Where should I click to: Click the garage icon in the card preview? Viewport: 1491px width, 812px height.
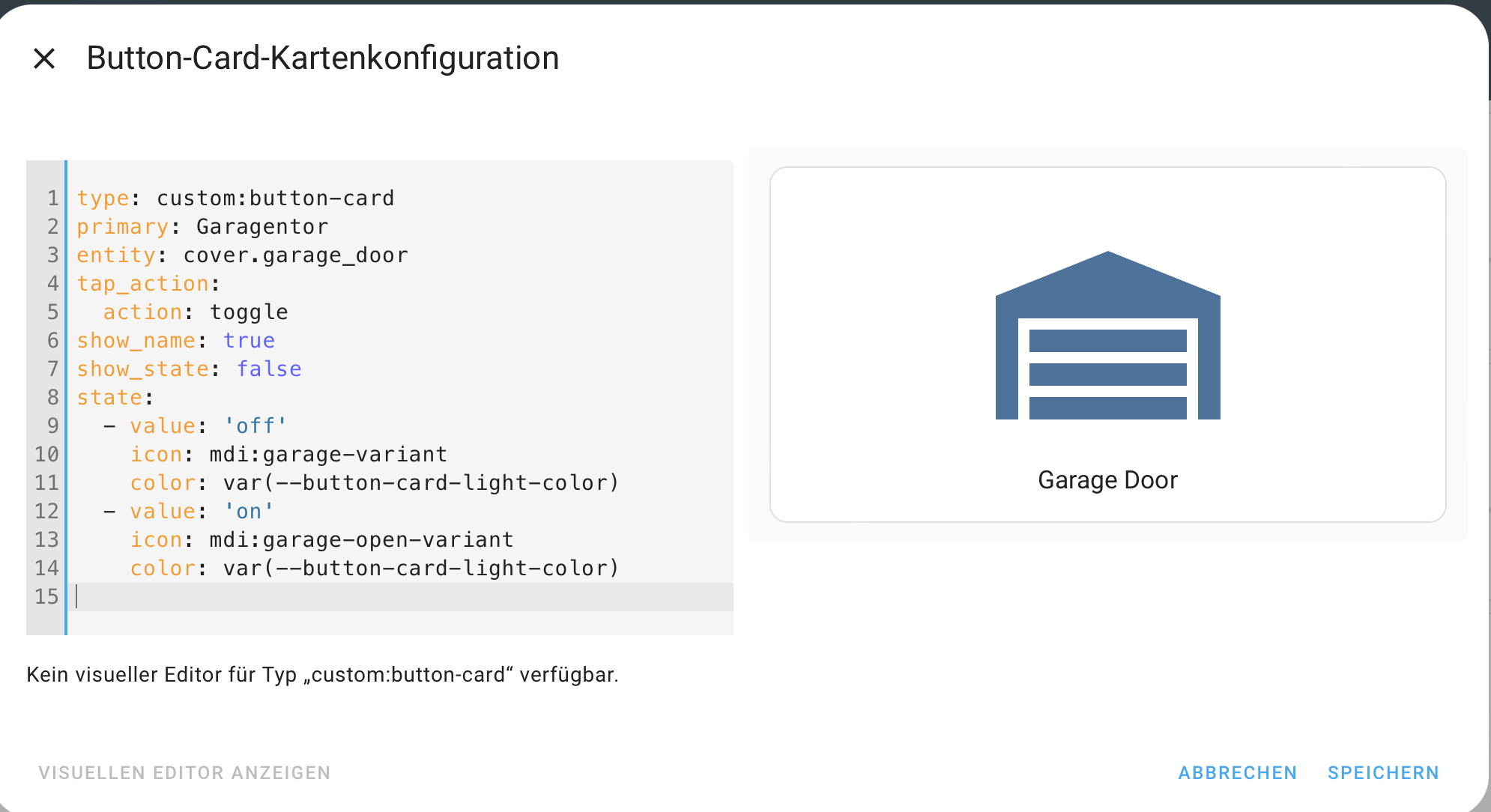pyautogui.click(x=1107, y=336)
